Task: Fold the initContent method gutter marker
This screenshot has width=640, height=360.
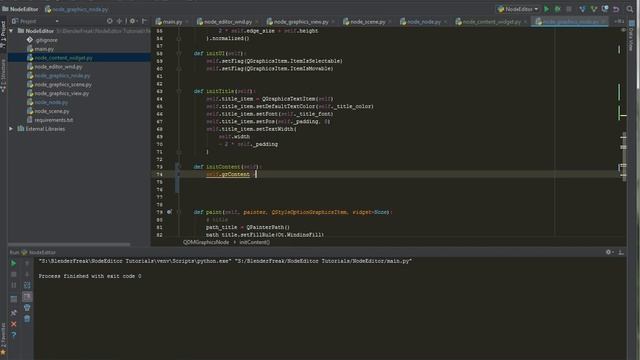Action: [179, 167]
